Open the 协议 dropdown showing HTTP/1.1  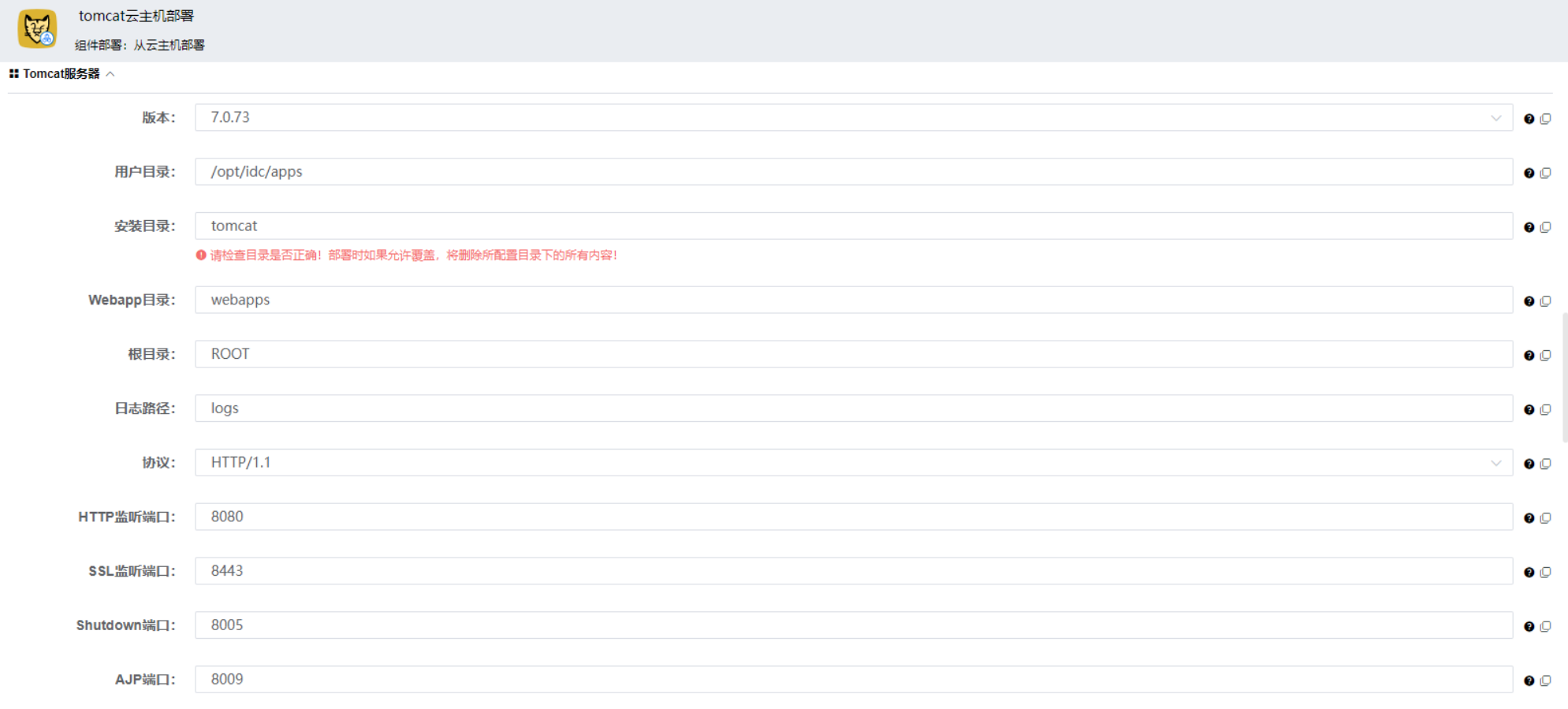click(x=854, y=463)
